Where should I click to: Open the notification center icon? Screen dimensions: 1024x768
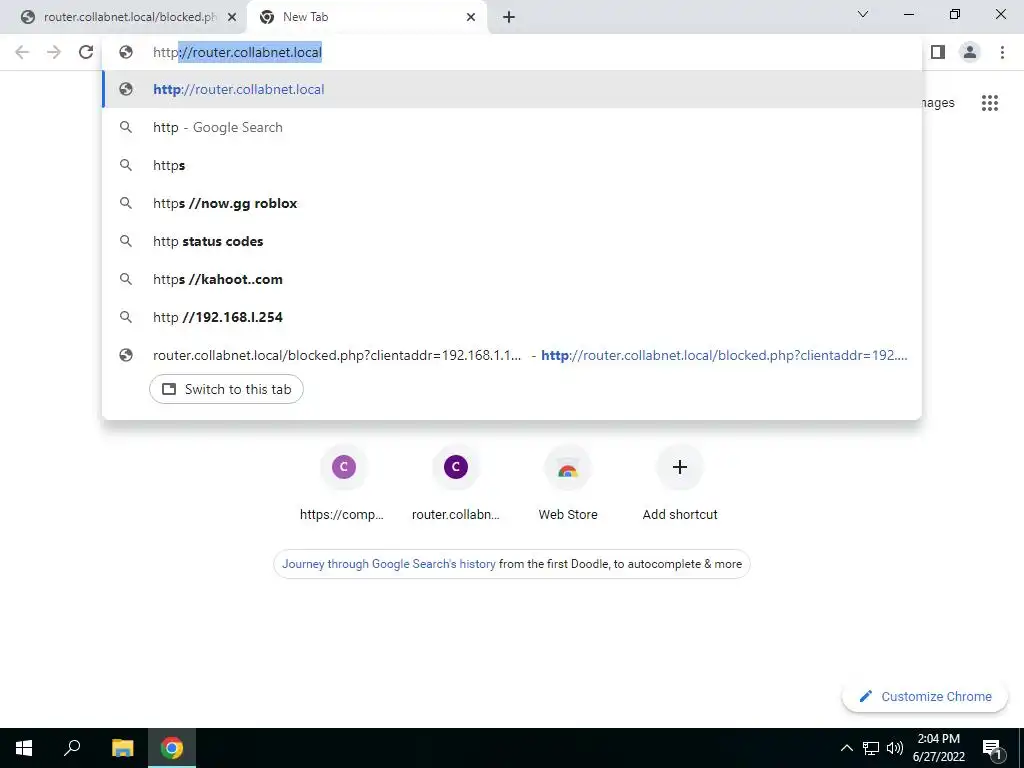[992, 748]
